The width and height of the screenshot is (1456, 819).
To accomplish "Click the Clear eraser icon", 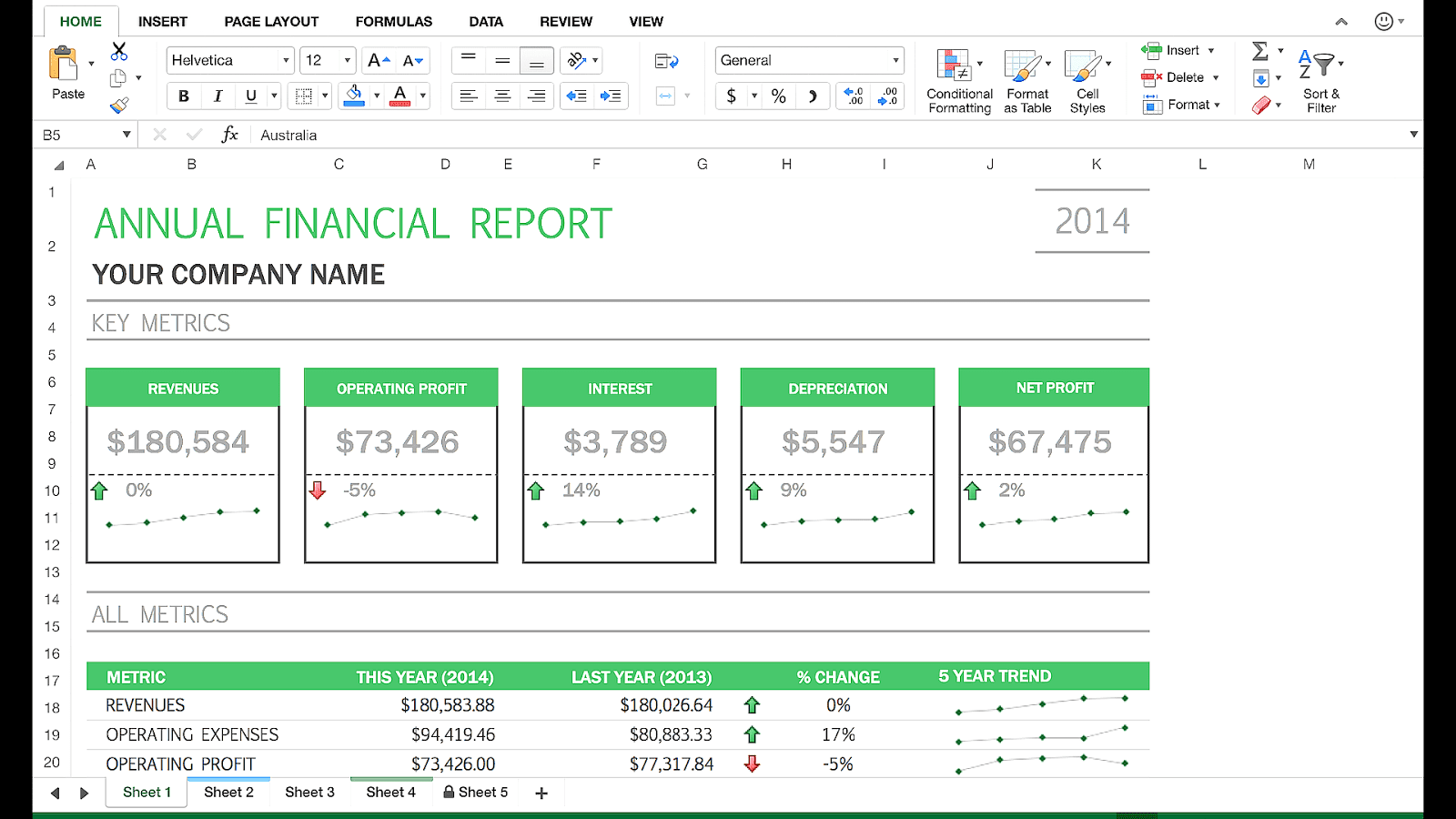I will (x=1260, y=106).
